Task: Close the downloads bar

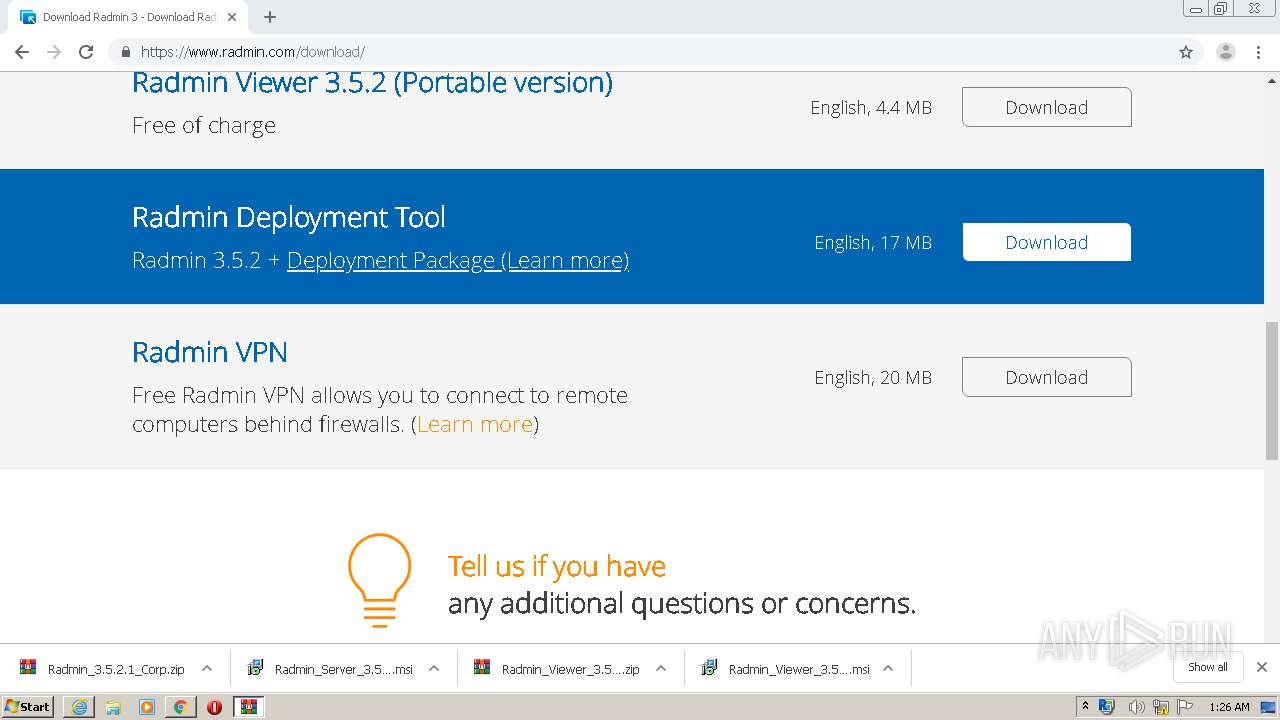Action: click(1262, 667)
